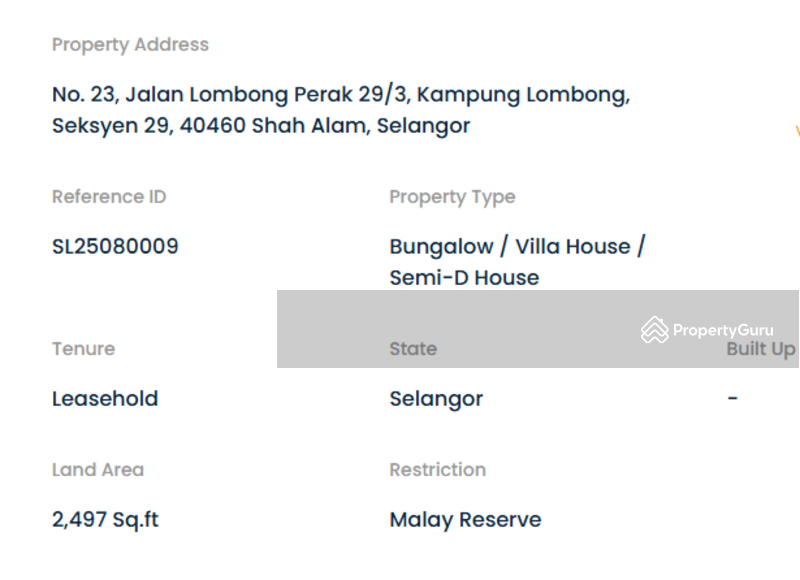Click the address line Seksyen 29, 40460 Shah Alam
Image resolution: width=800 pixels, height=580 pixels.
[261, 126]
